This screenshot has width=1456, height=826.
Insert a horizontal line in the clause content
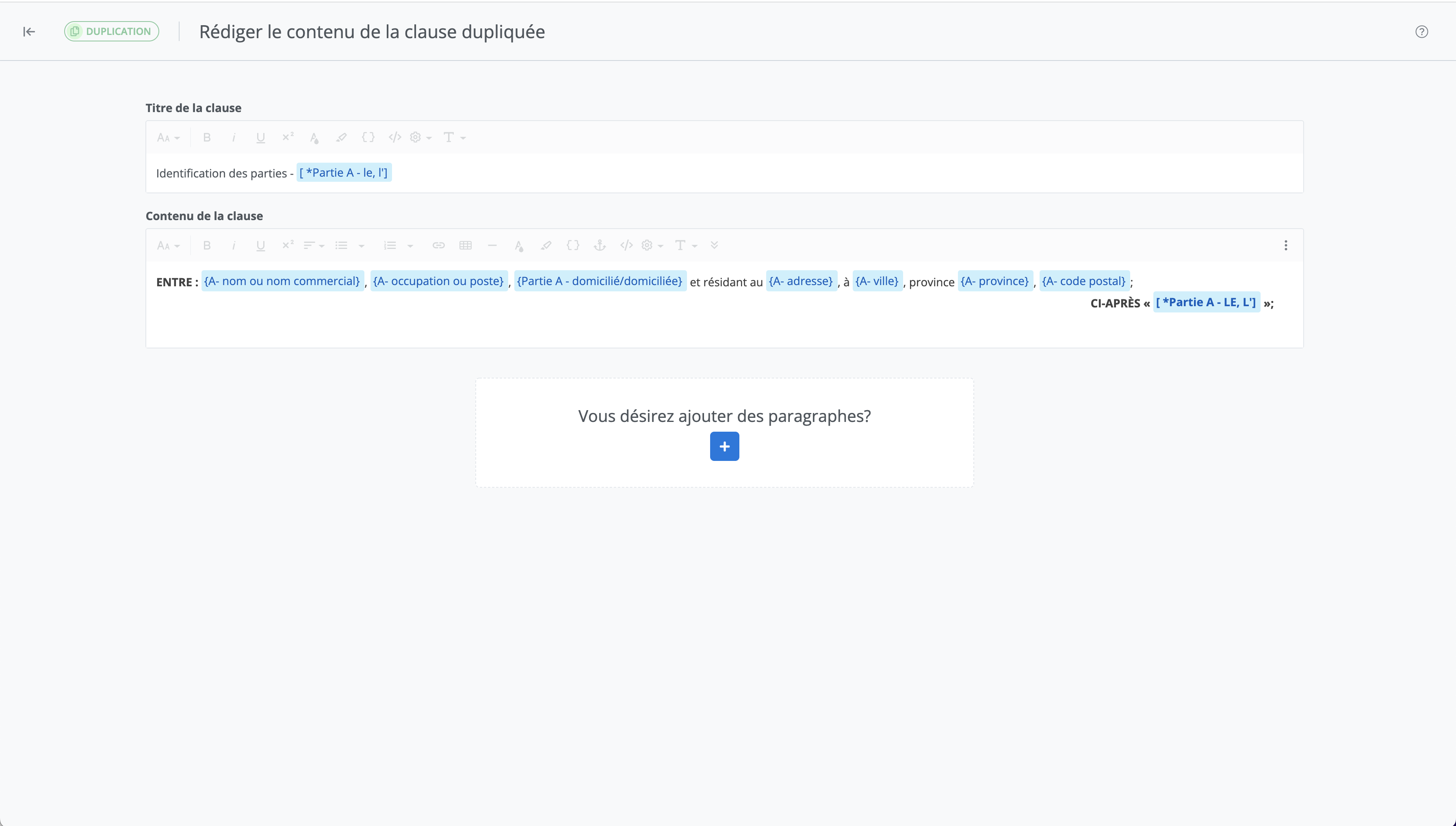[x=492, y=246]
